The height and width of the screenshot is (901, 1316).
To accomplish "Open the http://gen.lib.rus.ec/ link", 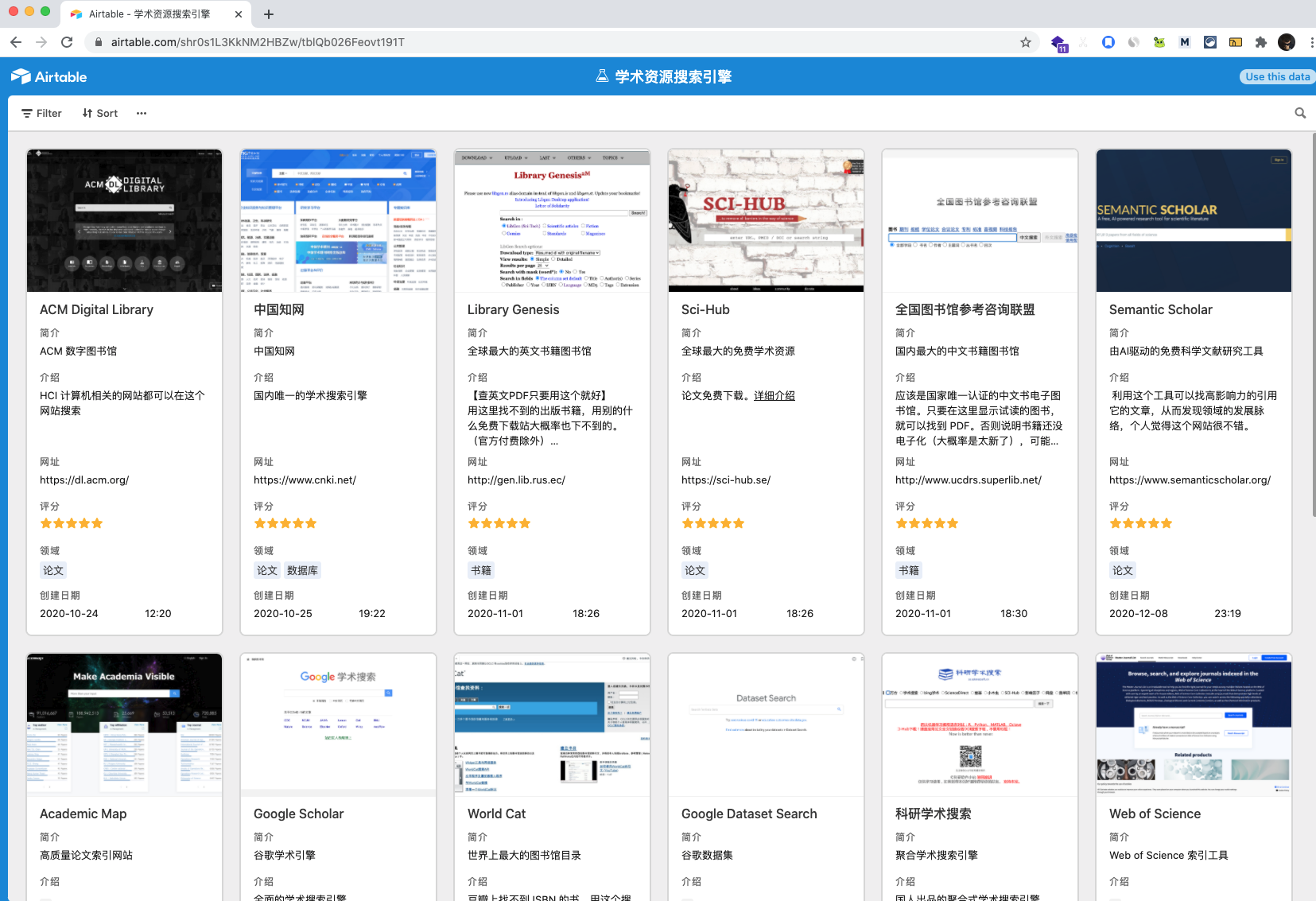I will pos(517,480).
